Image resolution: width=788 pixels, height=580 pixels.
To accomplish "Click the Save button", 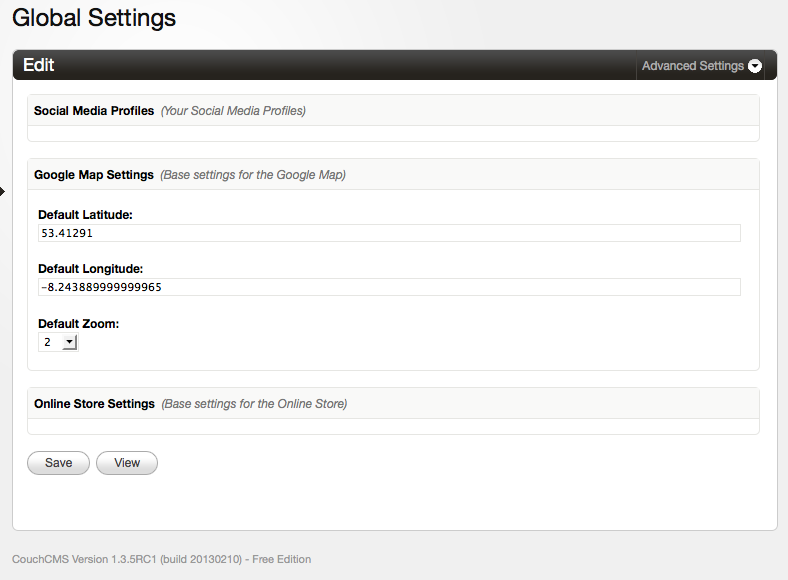I will pyautogui.click(x=58, y=463).
